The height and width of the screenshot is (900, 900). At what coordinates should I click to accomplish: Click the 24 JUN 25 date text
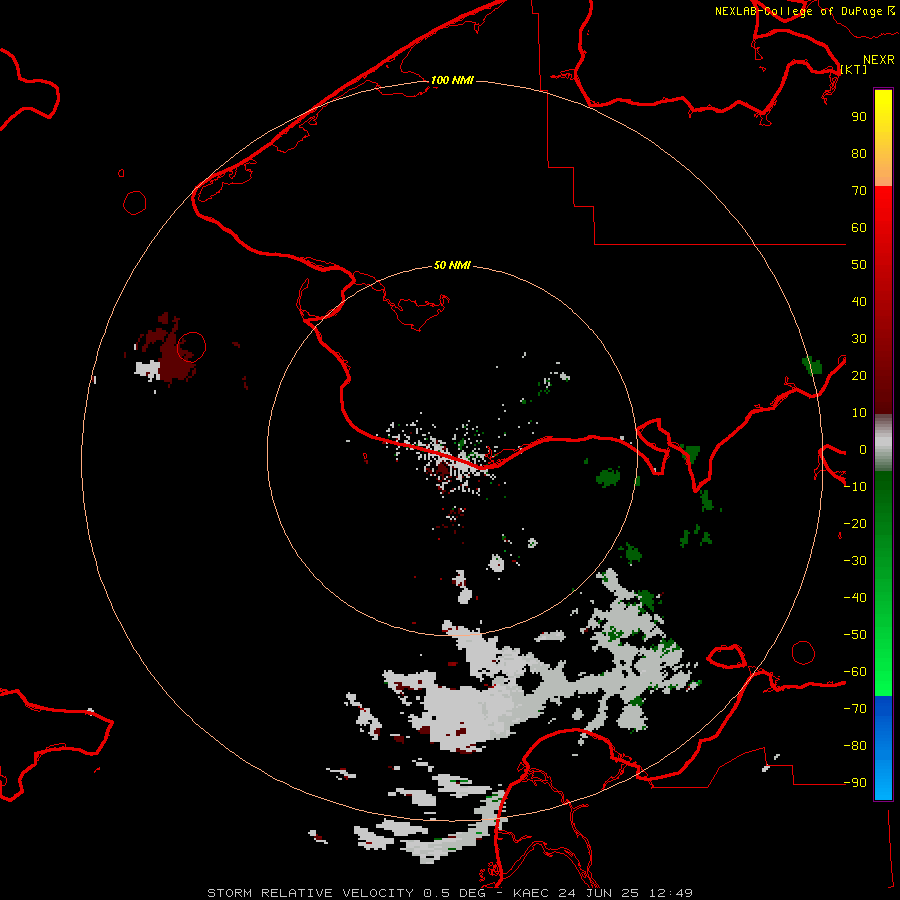[599, 893]
